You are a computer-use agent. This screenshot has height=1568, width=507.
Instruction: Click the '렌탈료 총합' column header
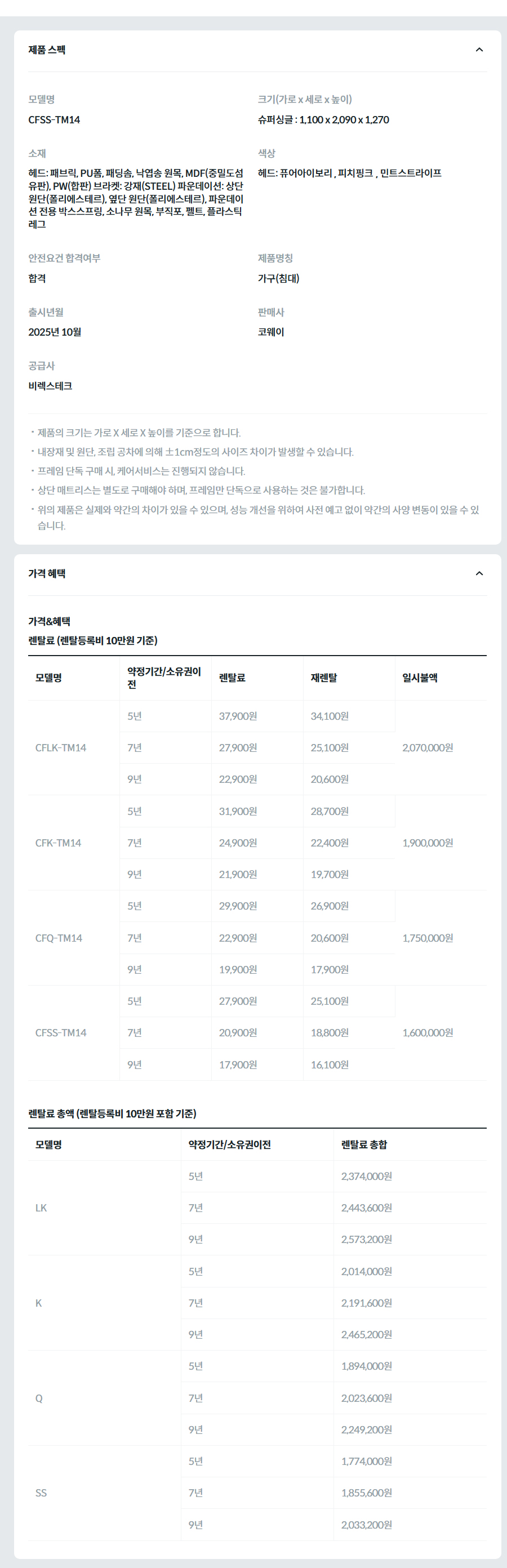[364, 1144]
